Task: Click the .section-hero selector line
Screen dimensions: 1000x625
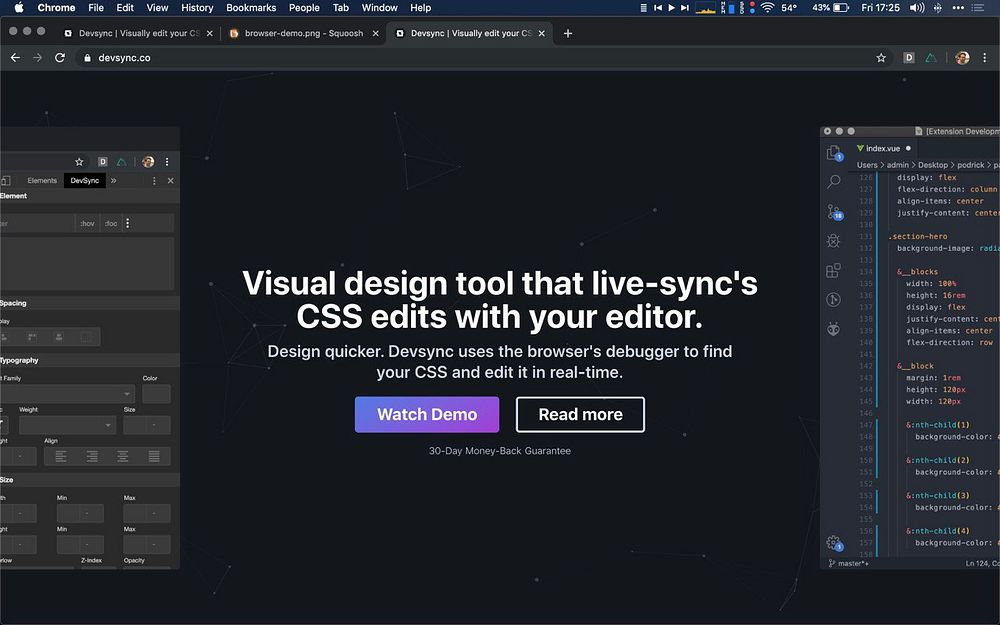Action: tap(918, 237)
